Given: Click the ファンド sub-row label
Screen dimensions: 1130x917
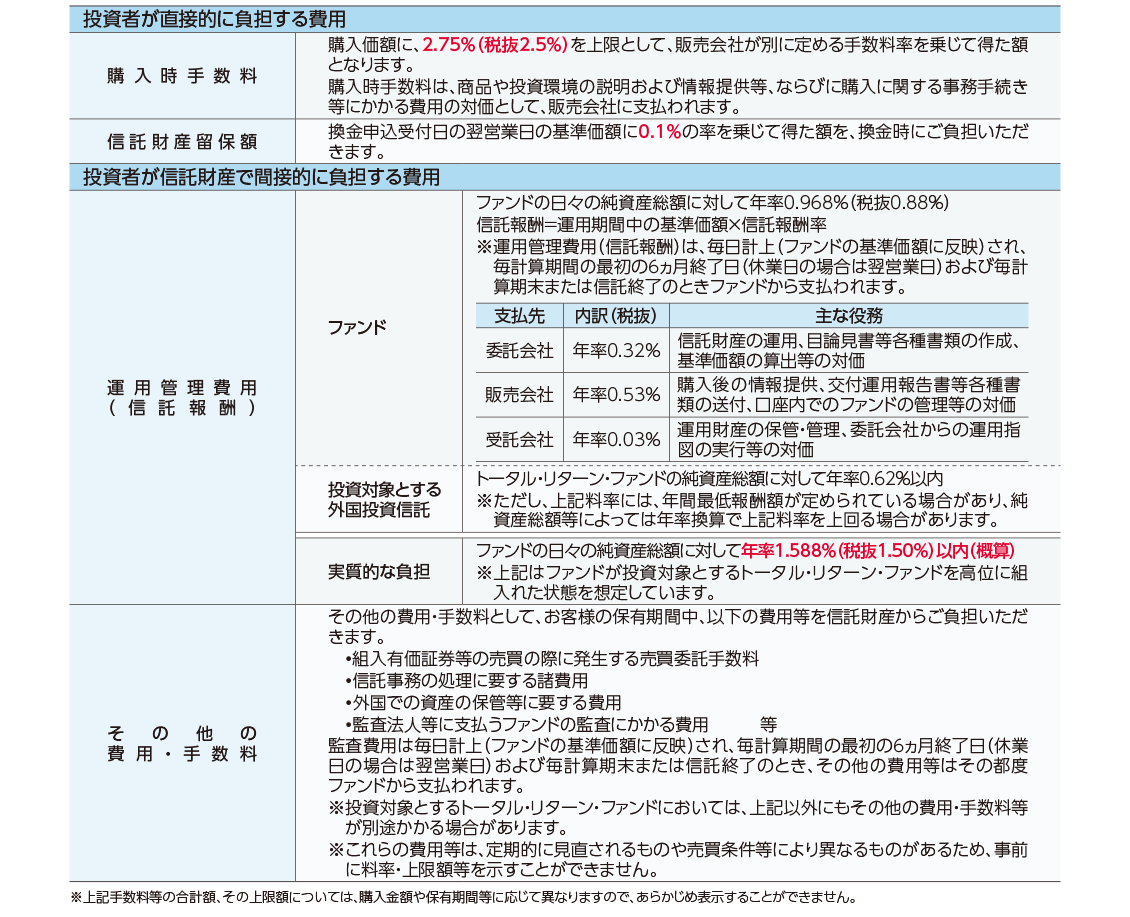Looking at the screenshot, I should click(357, 328).
